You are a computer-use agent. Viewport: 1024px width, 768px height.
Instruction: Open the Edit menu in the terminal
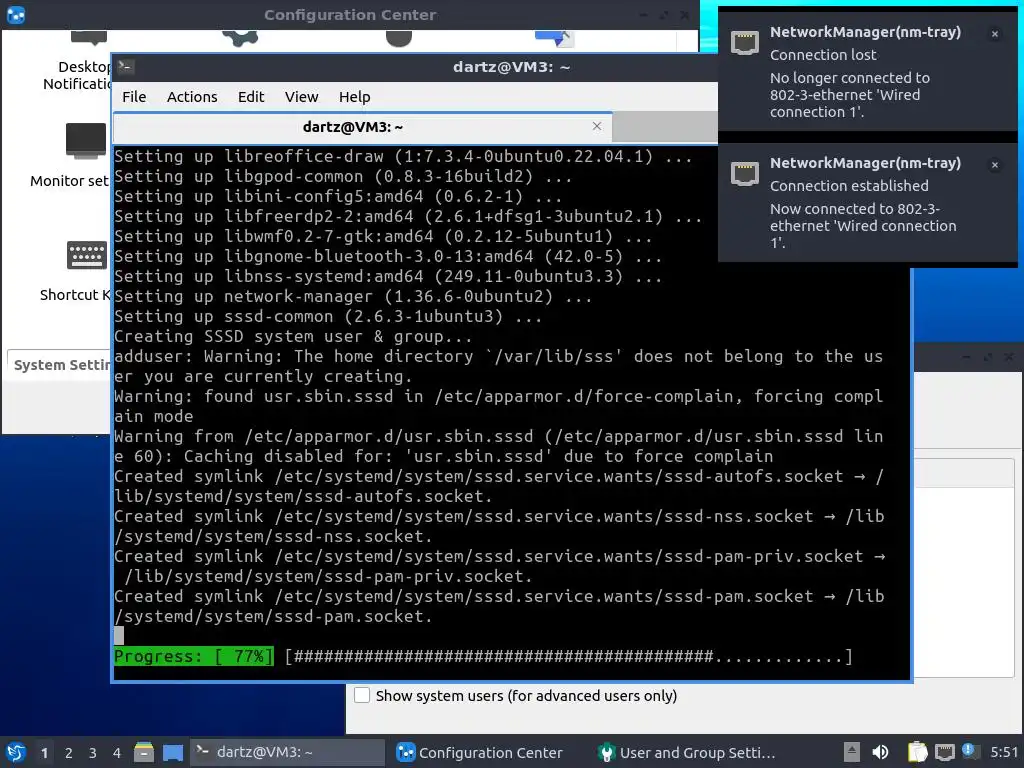[x=251, y=97]
